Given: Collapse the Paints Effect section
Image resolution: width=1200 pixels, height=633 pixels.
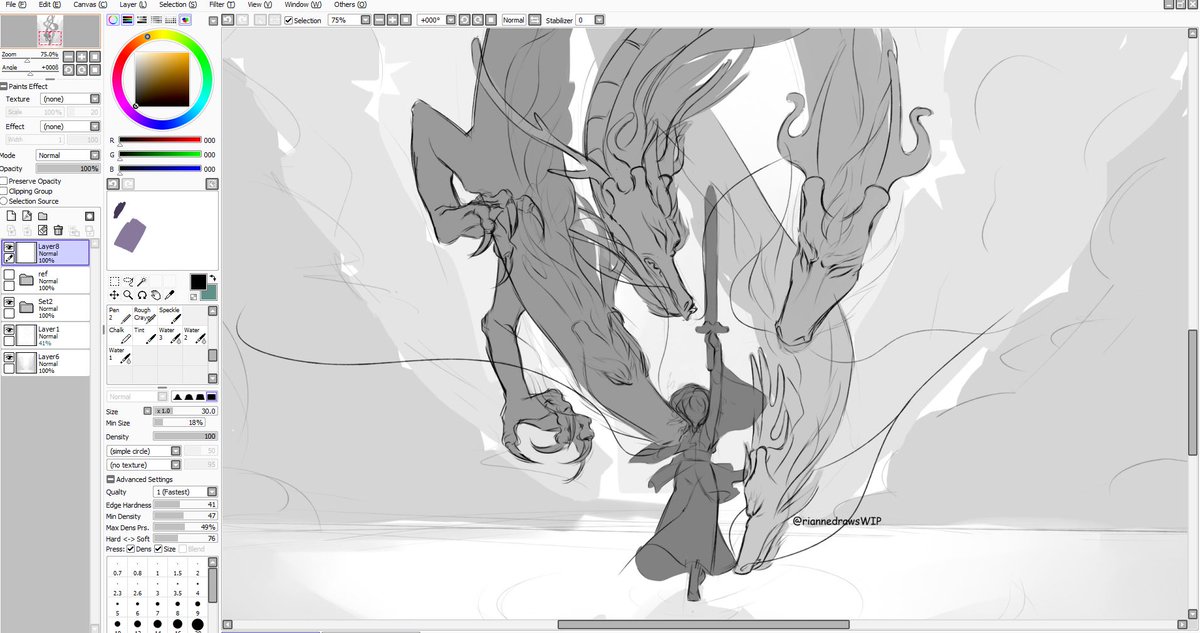Looking at the screenshot, I should pyautogui.click(x=4, y=86).
